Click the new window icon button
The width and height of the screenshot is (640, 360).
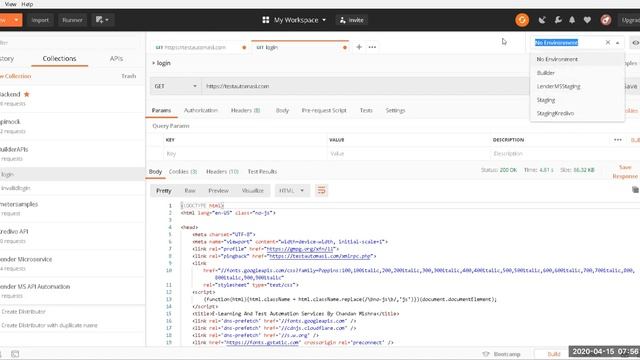[x=102, y=20]
